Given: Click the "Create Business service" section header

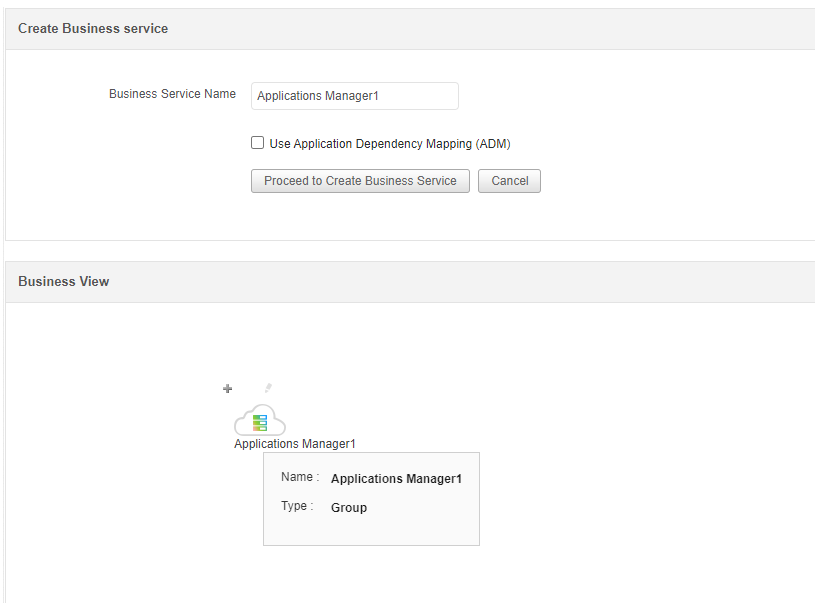Looking at the screenshot, I should pos(93,29).
